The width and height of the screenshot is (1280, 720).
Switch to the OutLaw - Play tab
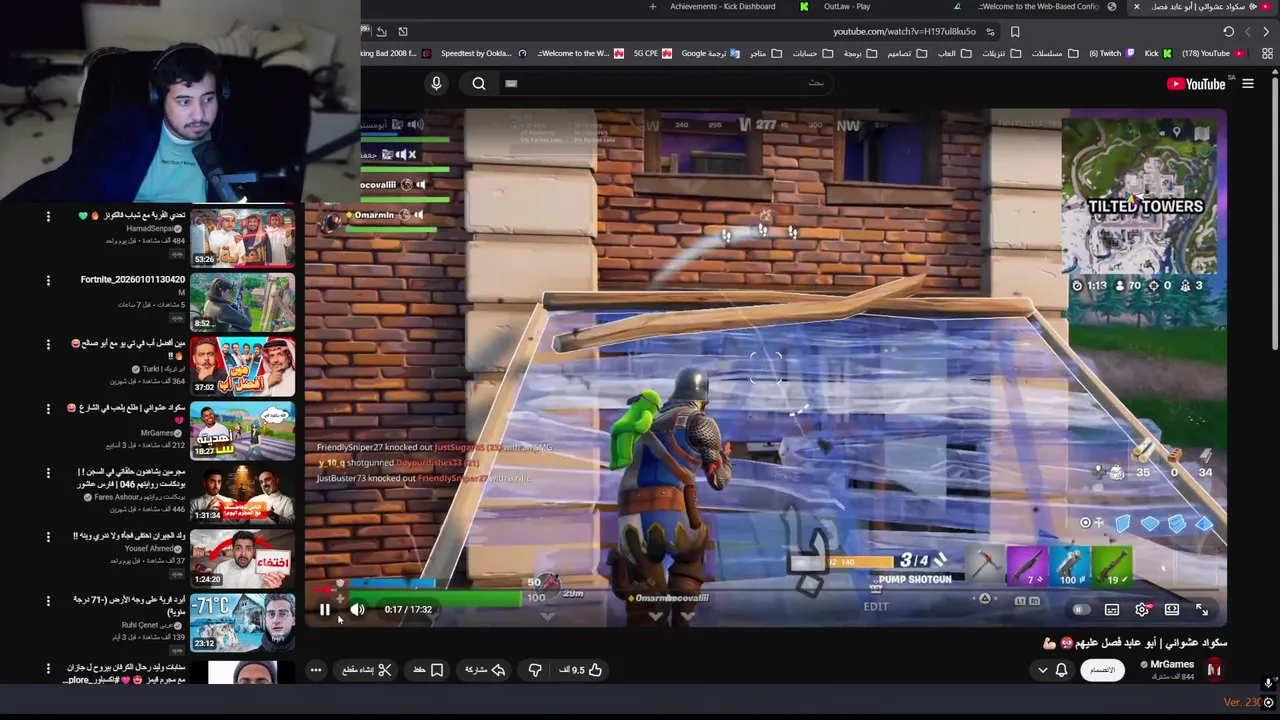coord(847,6)
